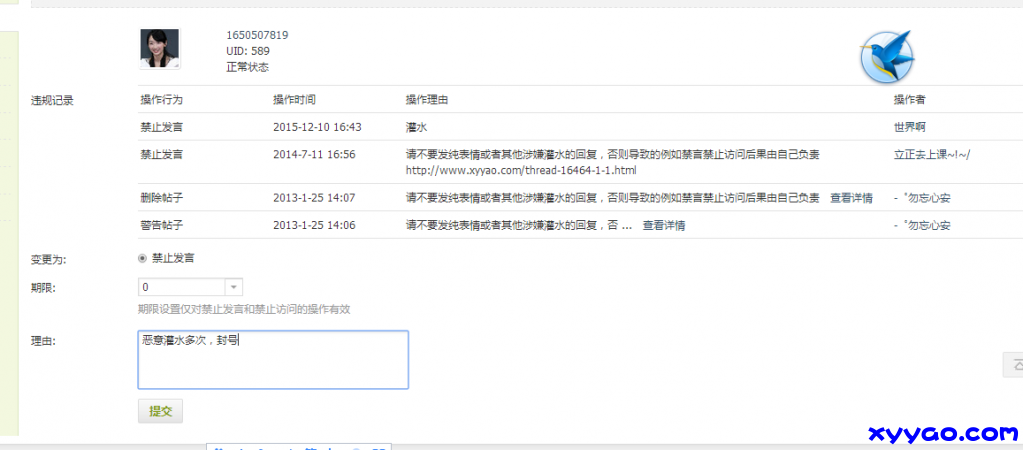This screenshot has height=450, width=1023.
Task: Click into the 期限 value field
Action: tap(180, 287)
